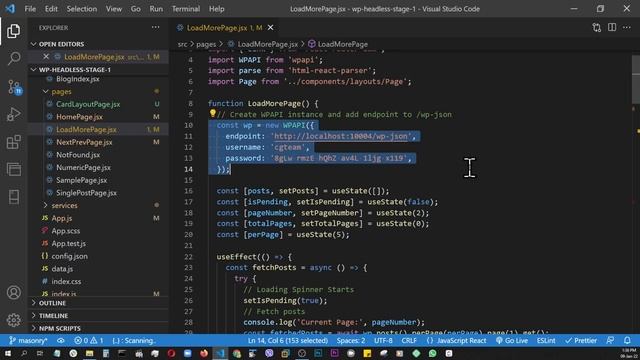The width and height of the screenshot is (640, 360).
Task: Open the Edit menu
Action: [51, 9]
